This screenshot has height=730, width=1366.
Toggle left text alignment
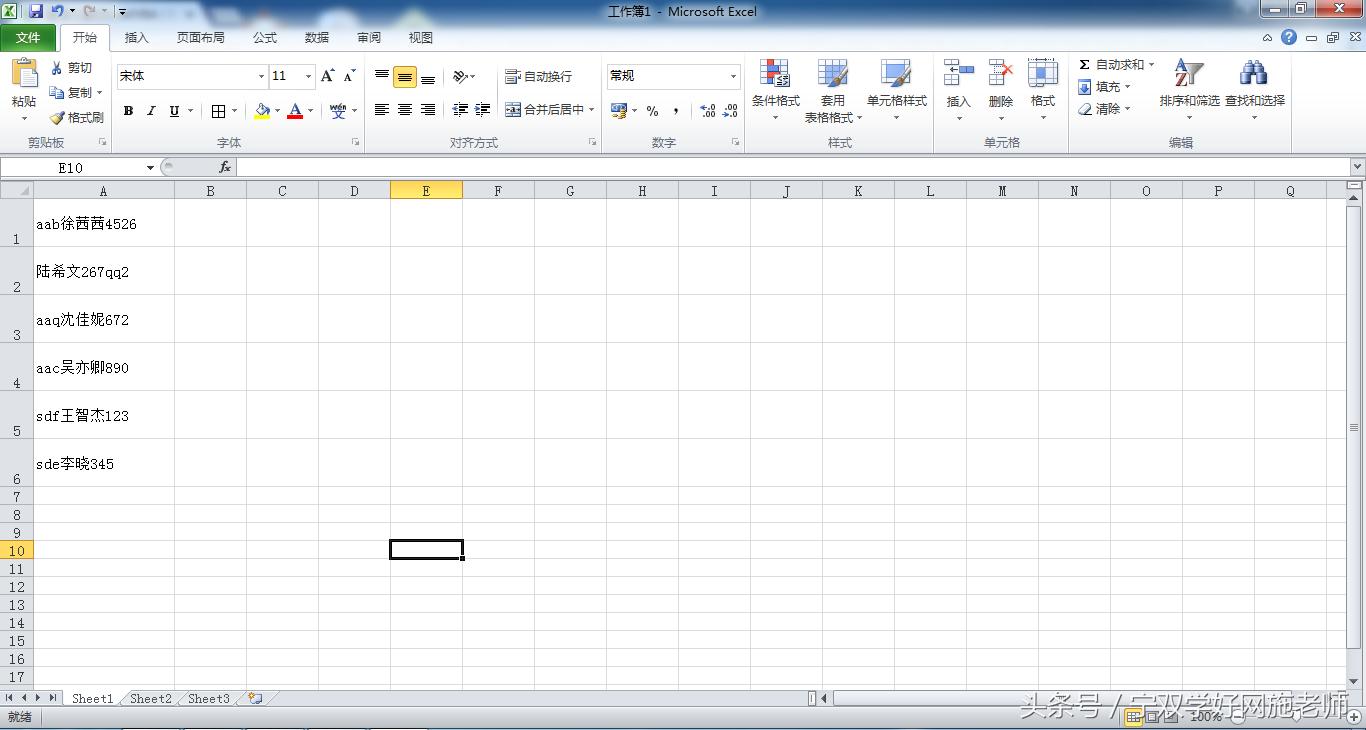pos(382,110)
